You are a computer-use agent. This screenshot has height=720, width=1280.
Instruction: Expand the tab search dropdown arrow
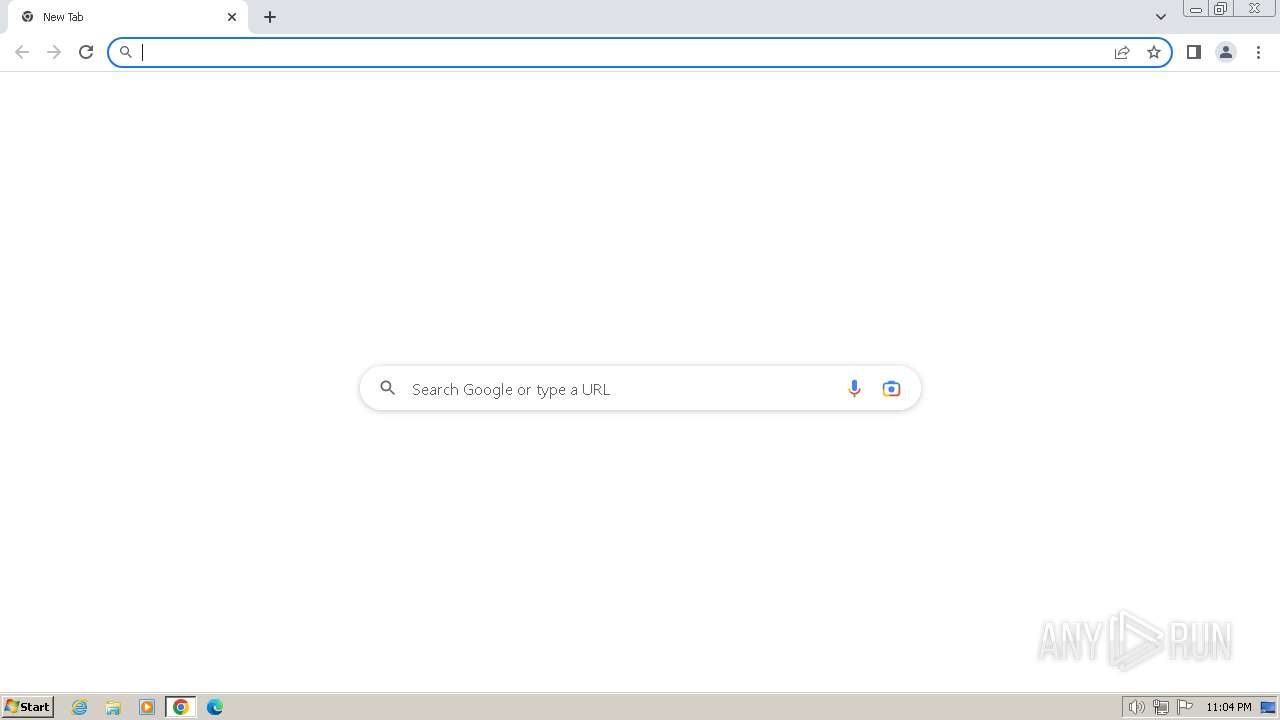pyautogui.click(x=1161, y=17)
